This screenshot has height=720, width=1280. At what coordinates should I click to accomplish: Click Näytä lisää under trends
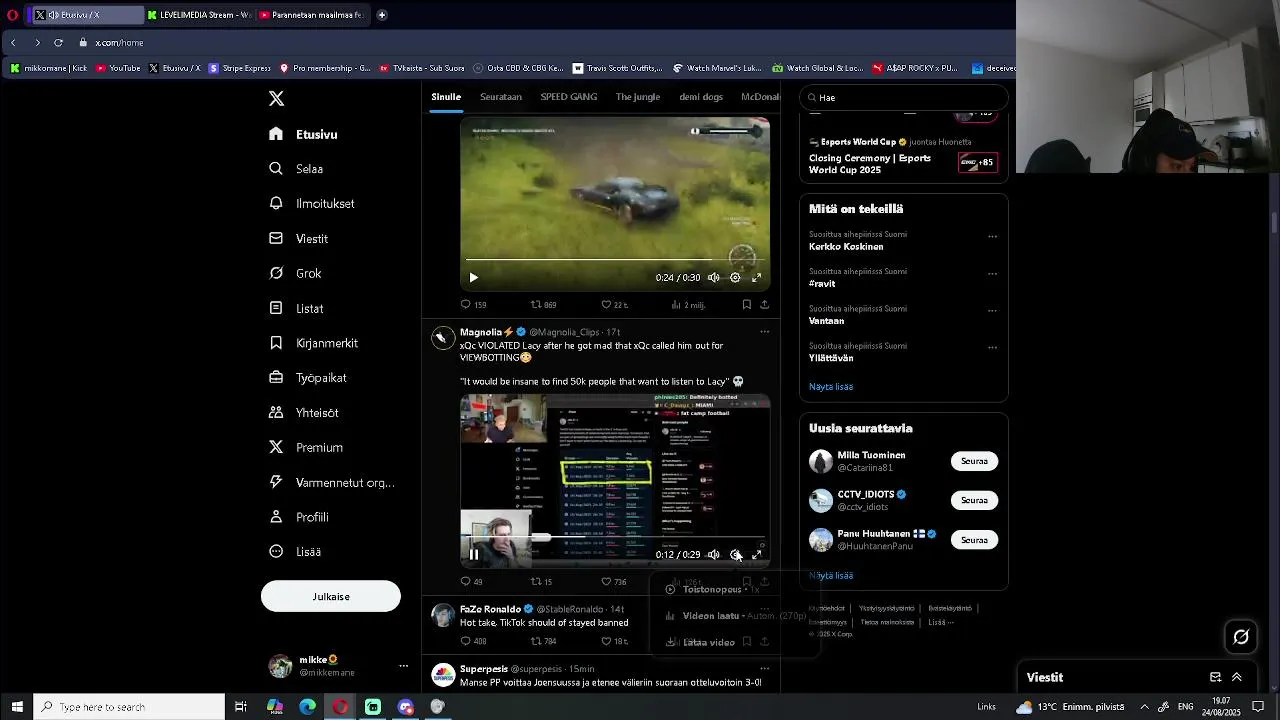[831, 387]
